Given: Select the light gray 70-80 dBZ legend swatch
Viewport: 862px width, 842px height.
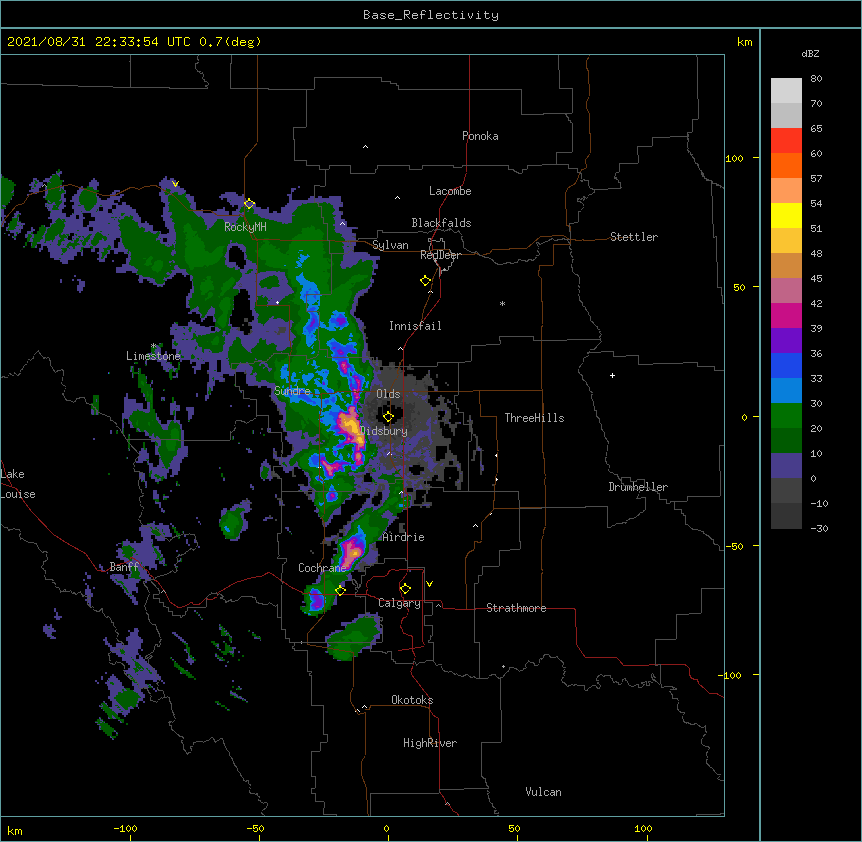Looking at the screenshot, I should pyautogui.click(x=786, y=91).
